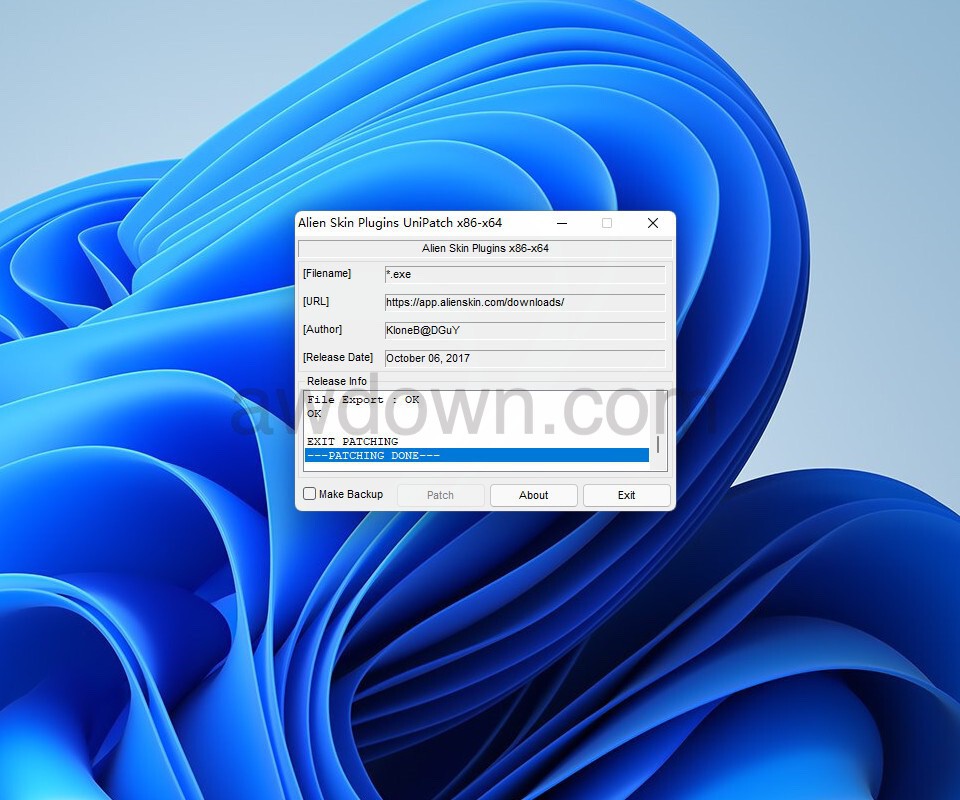Close the Alien Skin UniPatch window
The height and width of the screenshot is (800, 960).
(x=653, y=223)
